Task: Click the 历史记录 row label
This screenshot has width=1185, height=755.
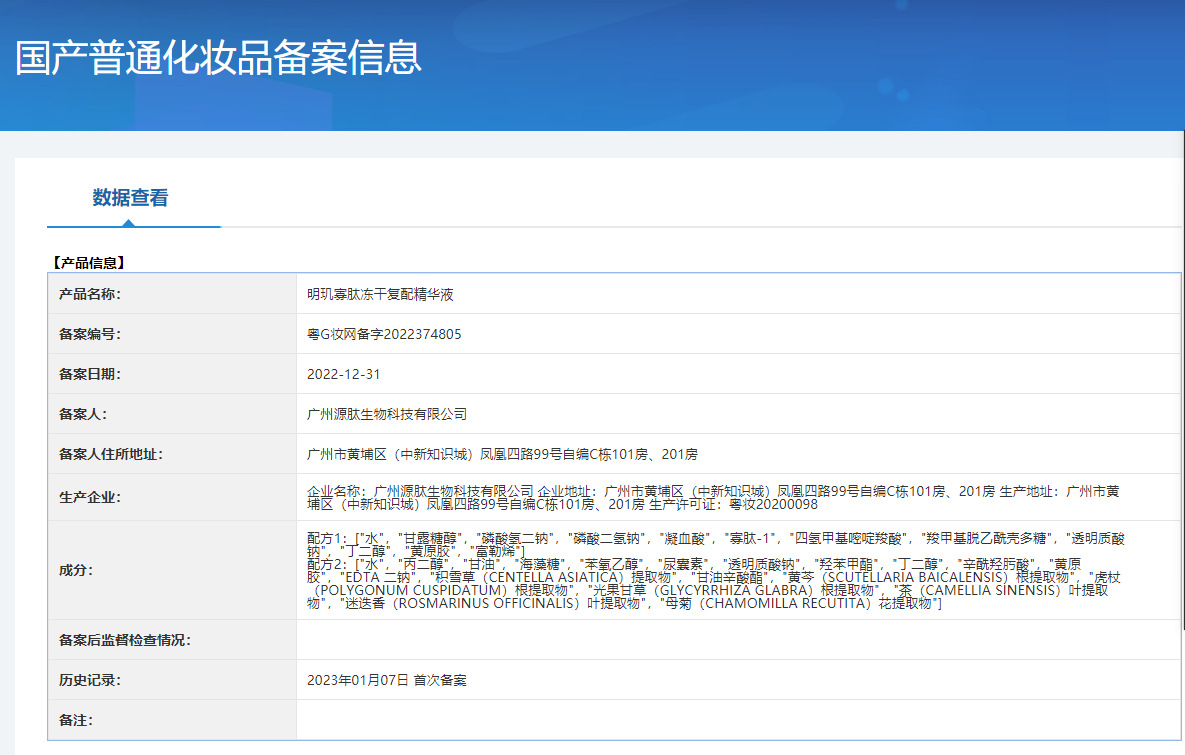Action: (90, 680)
